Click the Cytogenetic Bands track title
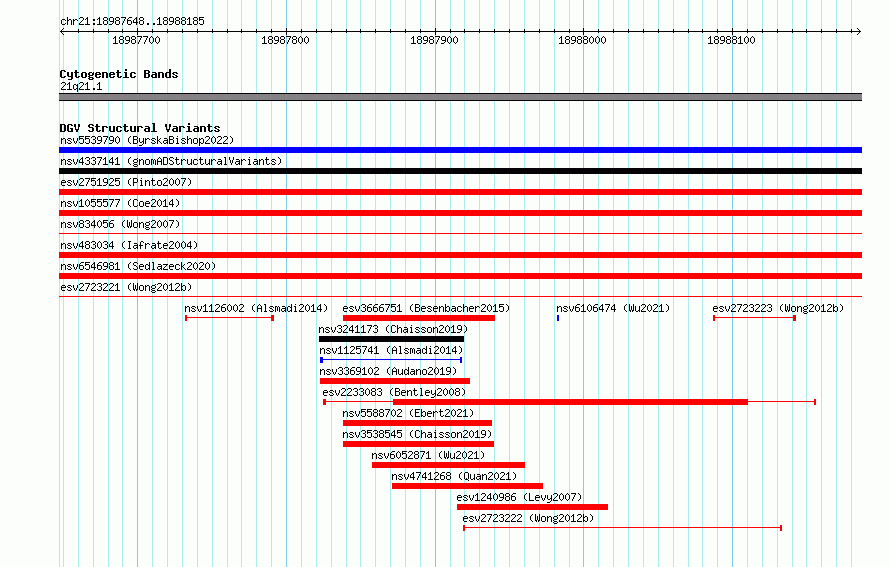 119,74
